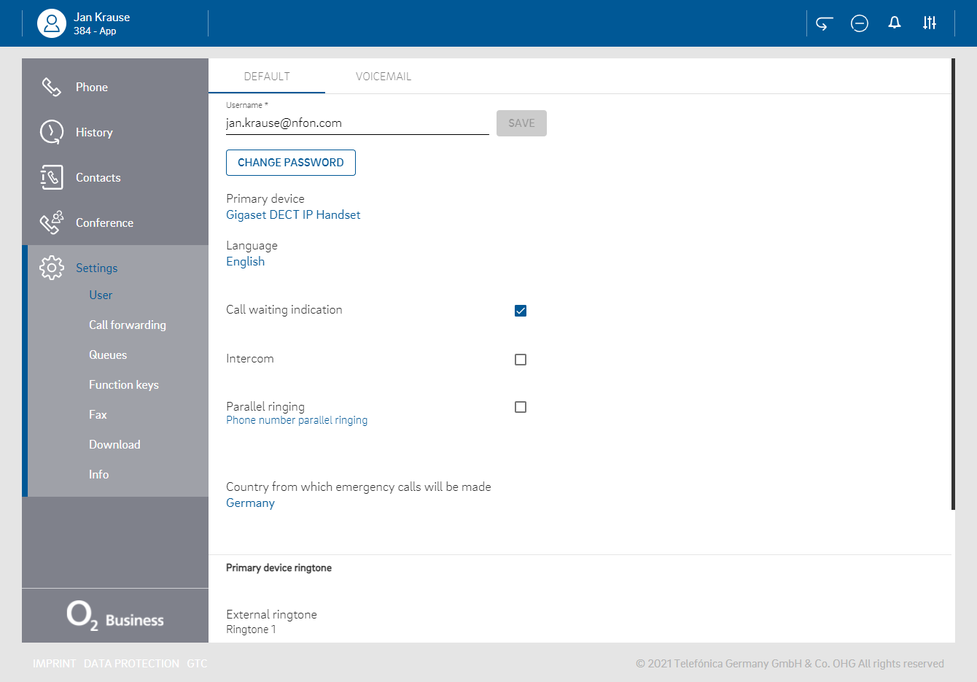The height and width of the screenshot is (682, 977).
Task: Open audio settings sliders icon
Action: pyautogui.click(x=929, y=23)
